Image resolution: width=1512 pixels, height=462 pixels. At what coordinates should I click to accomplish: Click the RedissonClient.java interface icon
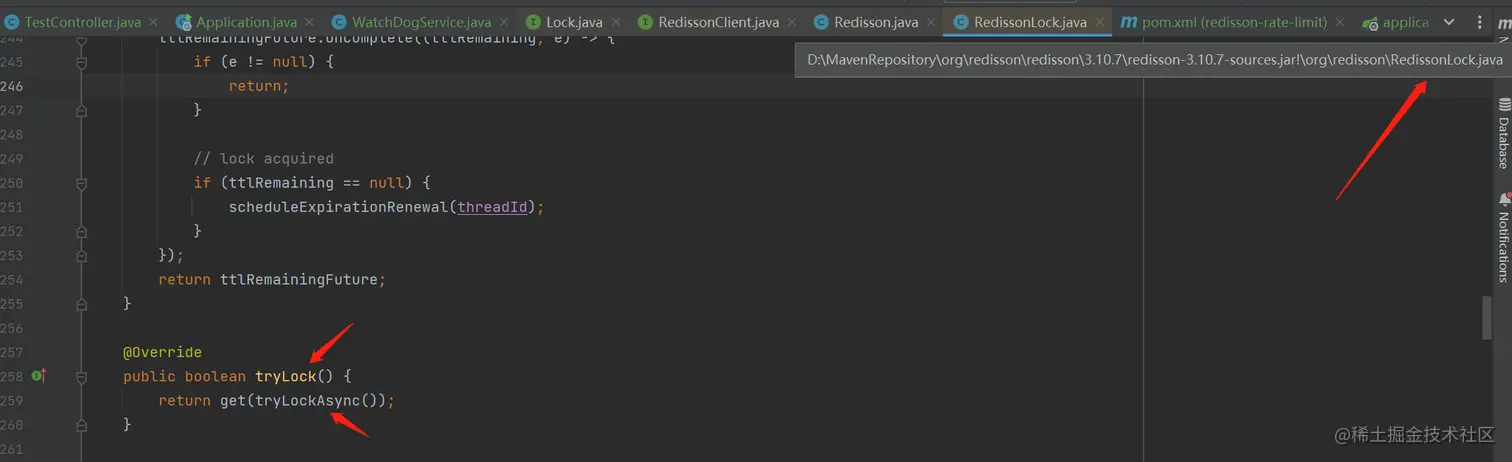point(645,22)
